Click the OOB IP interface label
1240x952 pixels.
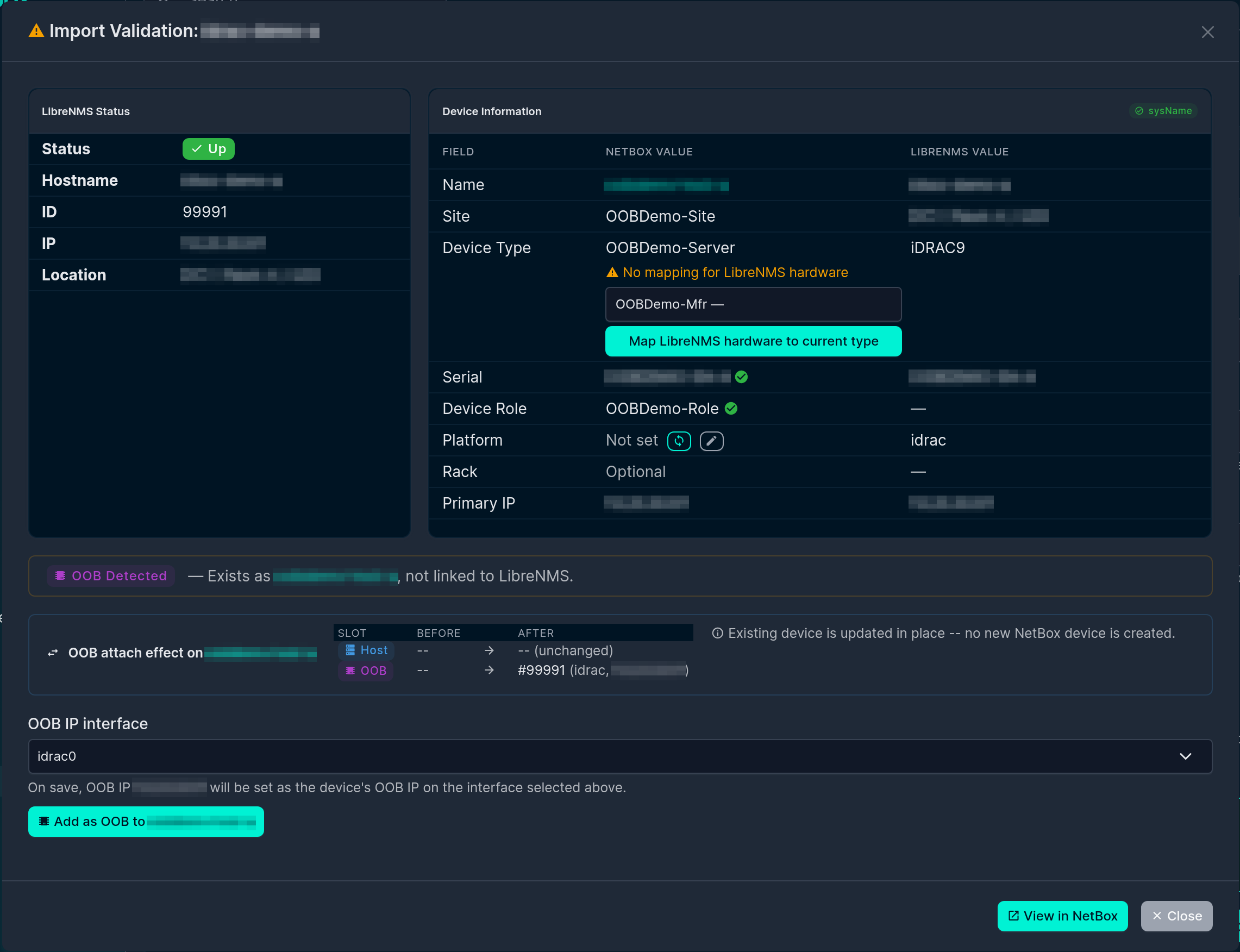pos(88,724)
